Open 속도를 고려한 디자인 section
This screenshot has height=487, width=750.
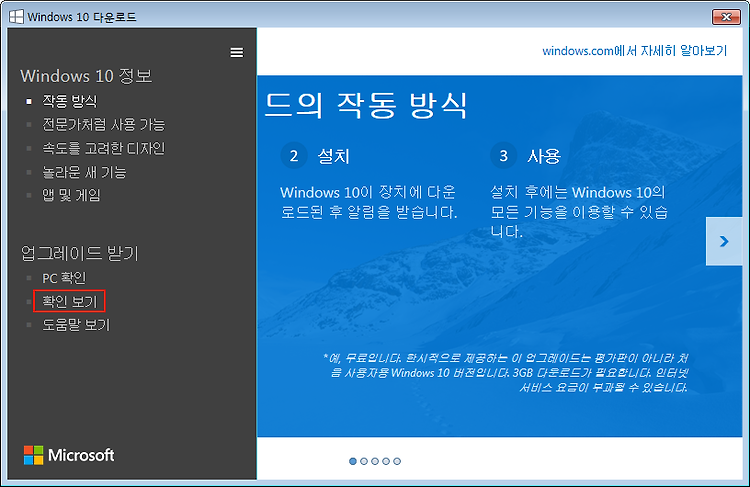pyautogui.click(x=103, y=148)
